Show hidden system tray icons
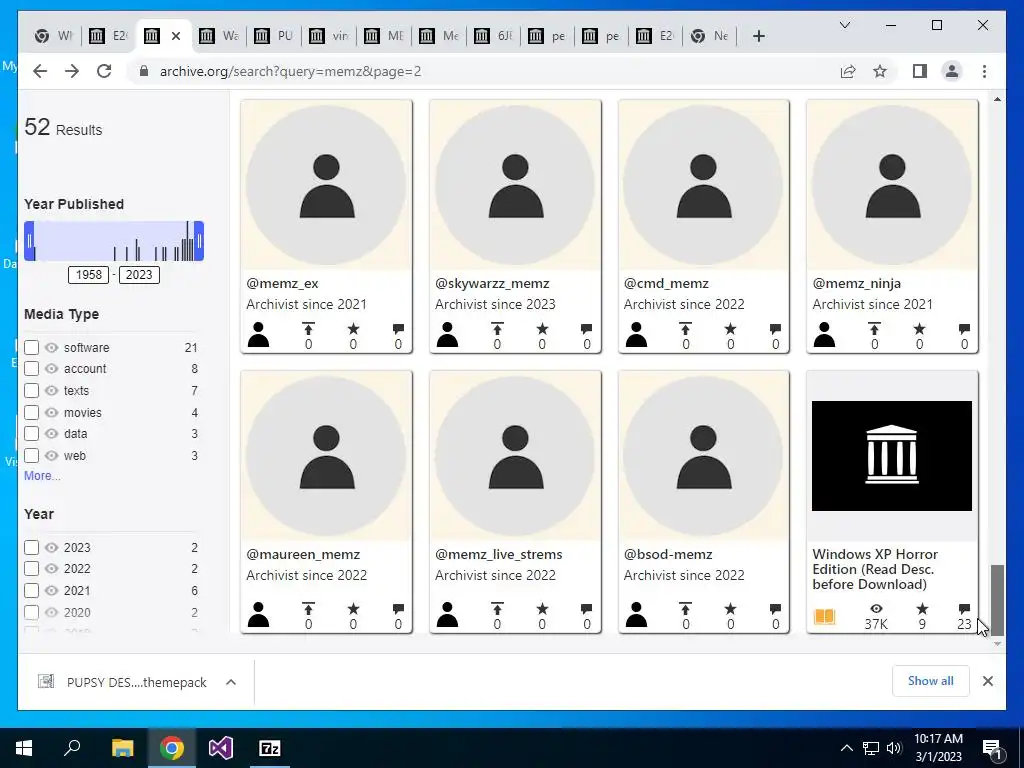Image resolution: width=1024 pixels, height=768 pixels. (846, 748)
